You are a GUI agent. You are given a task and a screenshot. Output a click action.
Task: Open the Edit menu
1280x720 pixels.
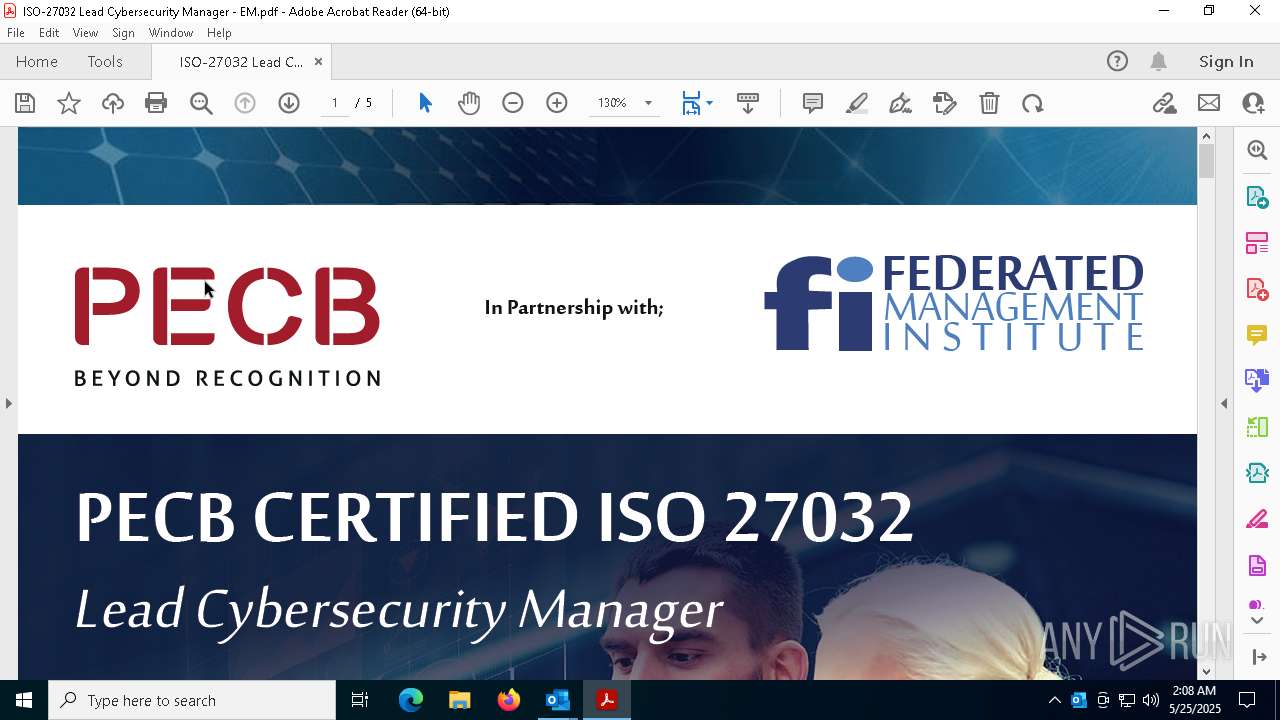49,32
